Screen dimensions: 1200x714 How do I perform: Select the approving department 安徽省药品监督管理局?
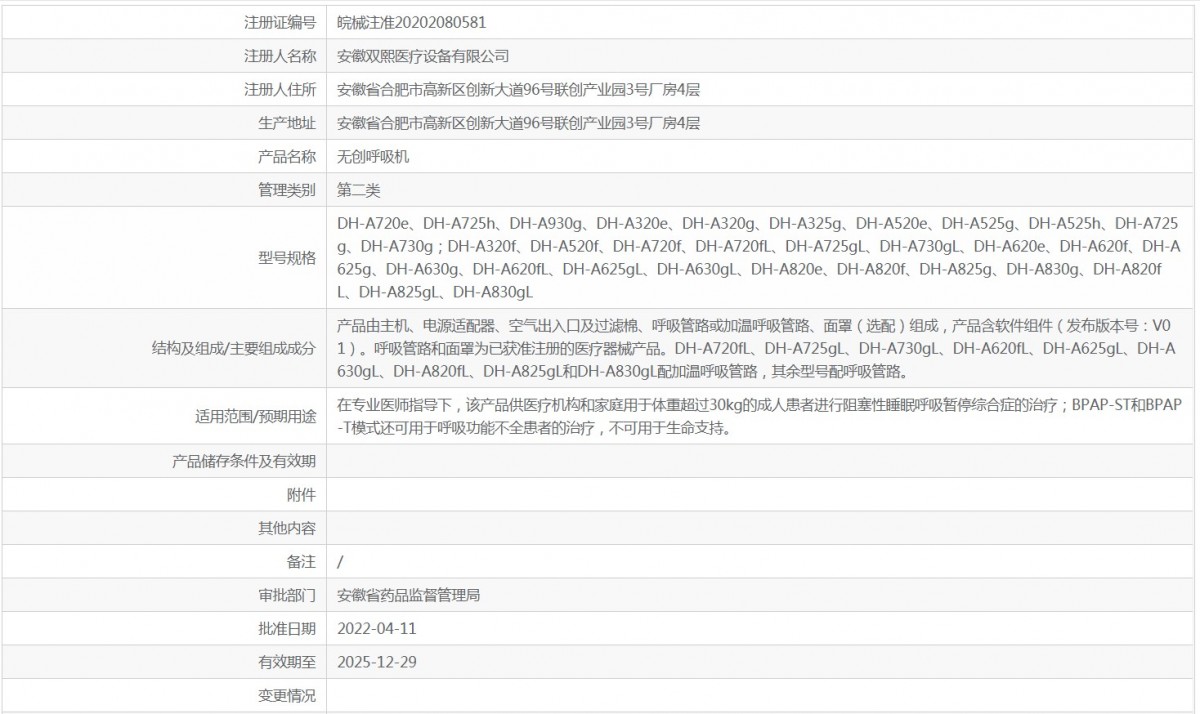(x=409, y=595)
